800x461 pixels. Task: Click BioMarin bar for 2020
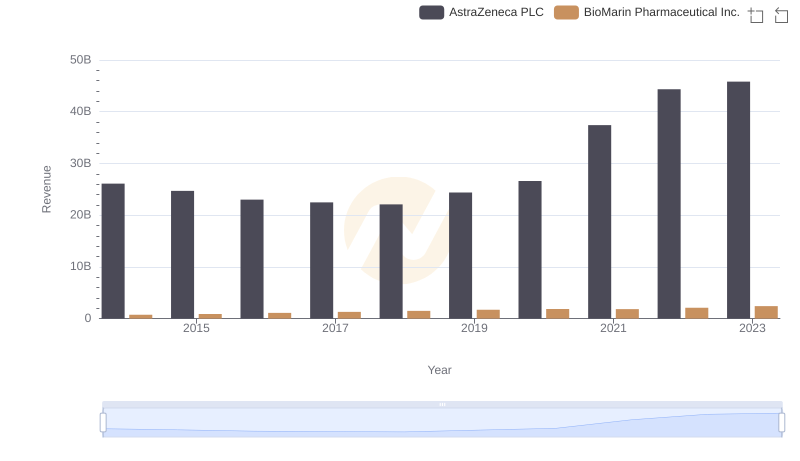(x=558, y=314)
